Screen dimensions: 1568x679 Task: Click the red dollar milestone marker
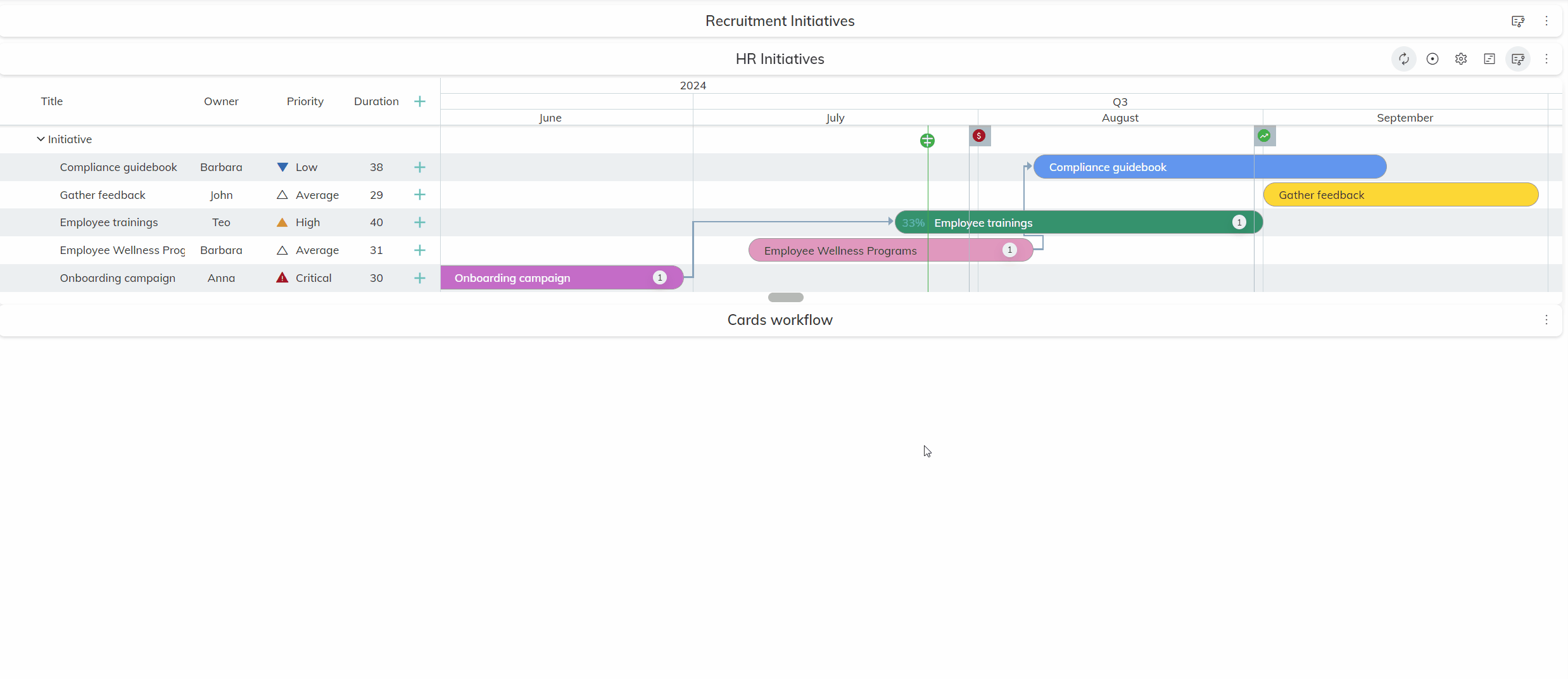(x=979, y=136)
